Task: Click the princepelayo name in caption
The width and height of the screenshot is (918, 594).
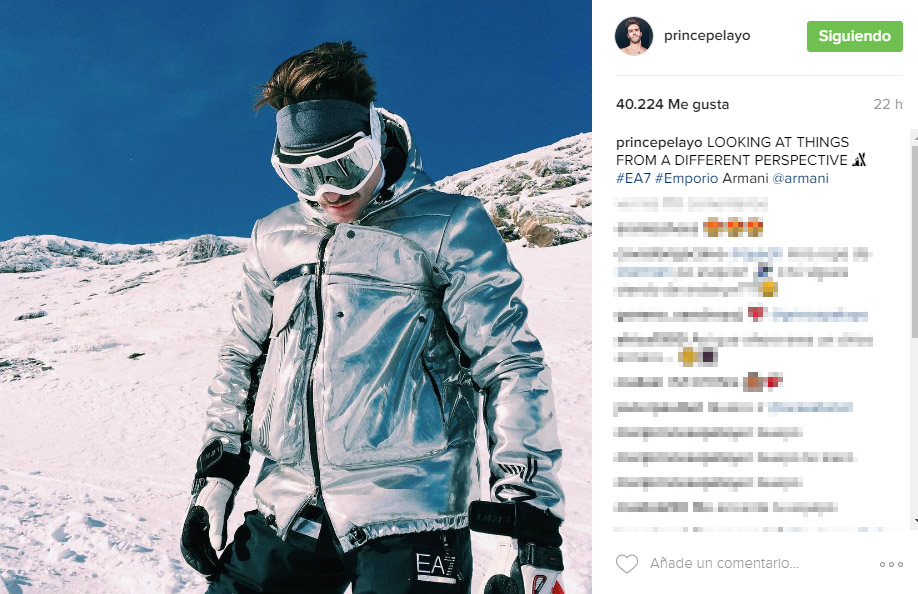Action: [x=659, y=142]
